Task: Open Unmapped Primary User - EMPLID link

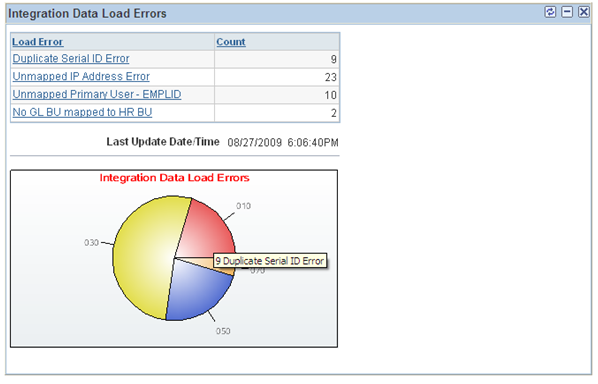Action: (x=97, y=95)
